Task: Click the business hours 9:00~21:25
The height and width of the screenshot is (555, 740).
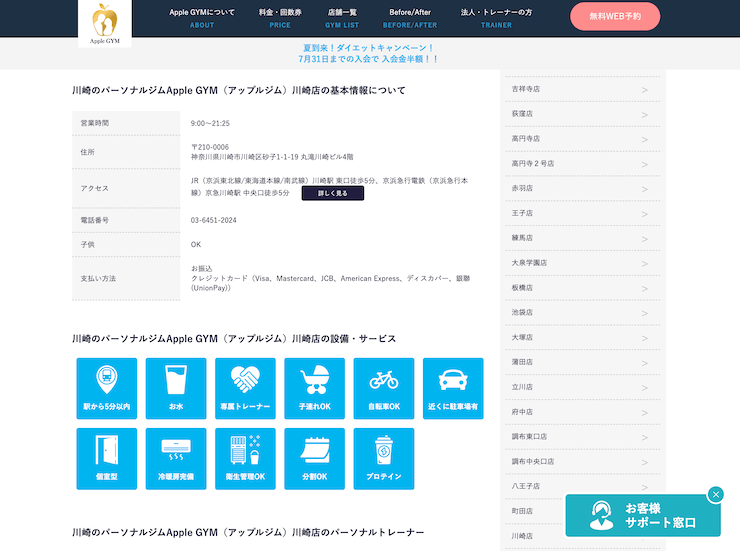Action: (210, 124)
